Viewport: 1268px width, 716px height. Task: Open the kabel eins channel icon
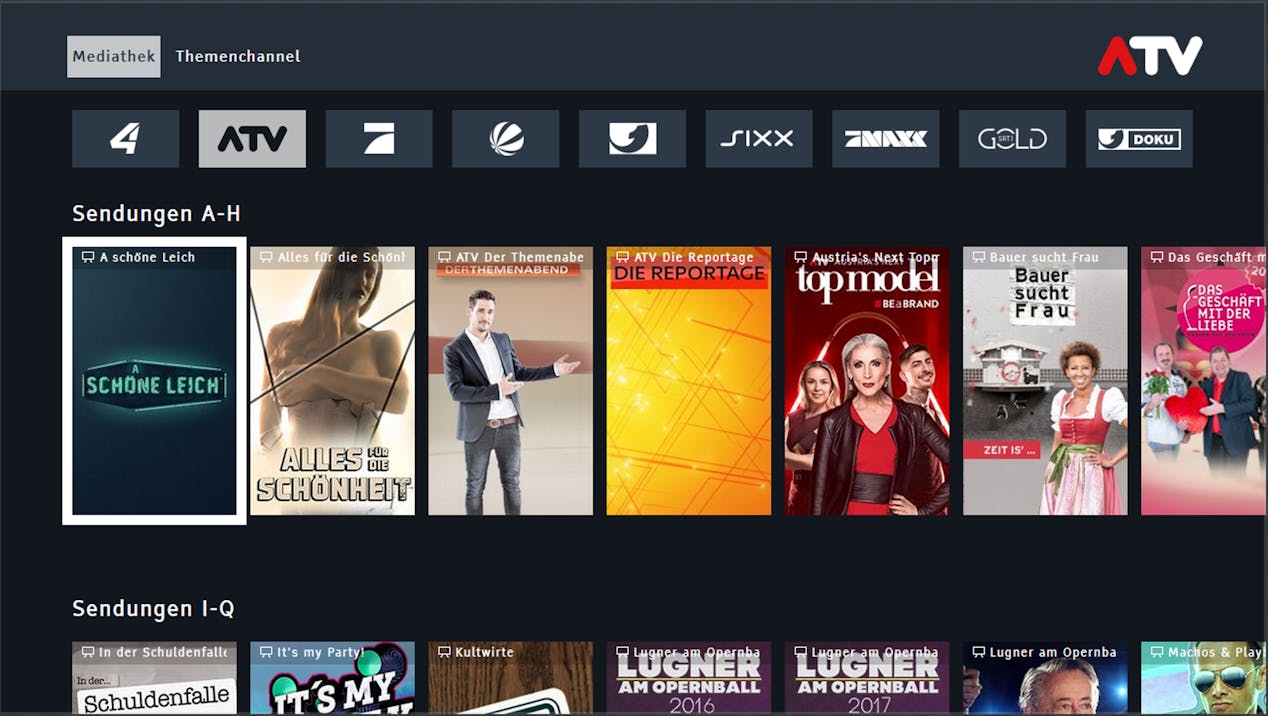(x=632, y=139)
